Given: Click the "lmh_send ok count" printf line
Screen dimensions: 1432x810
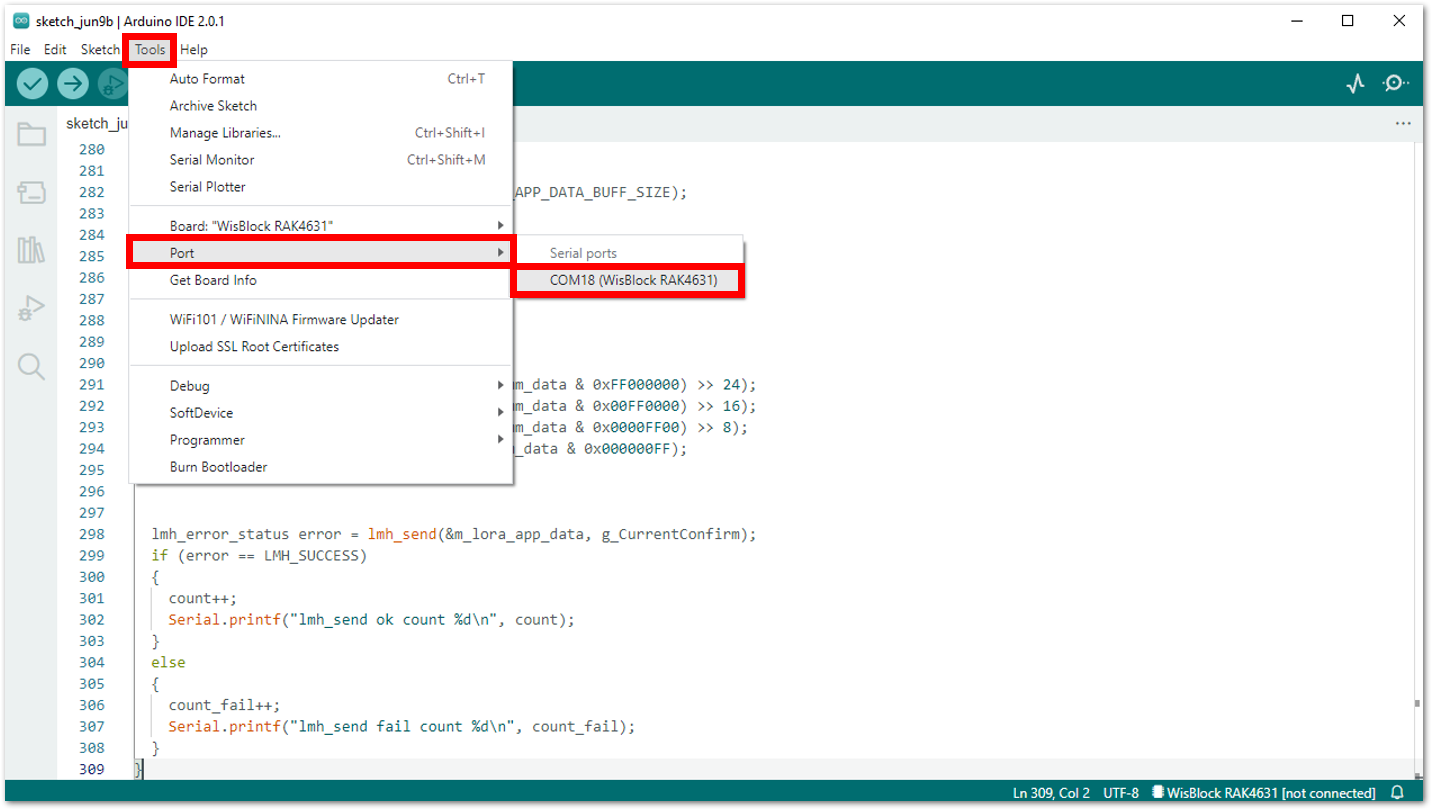Looking at the screenshot, I should coord(372,619).
